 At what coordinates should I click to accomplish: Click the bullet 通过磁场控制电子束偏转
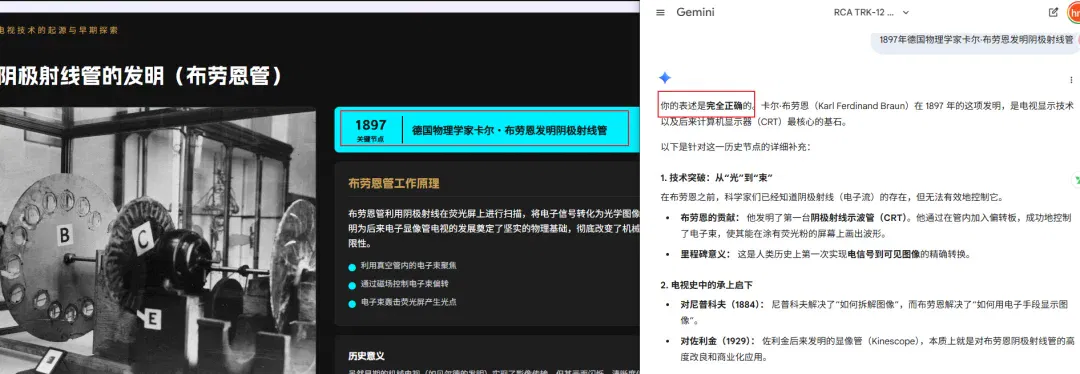[404, 284]
